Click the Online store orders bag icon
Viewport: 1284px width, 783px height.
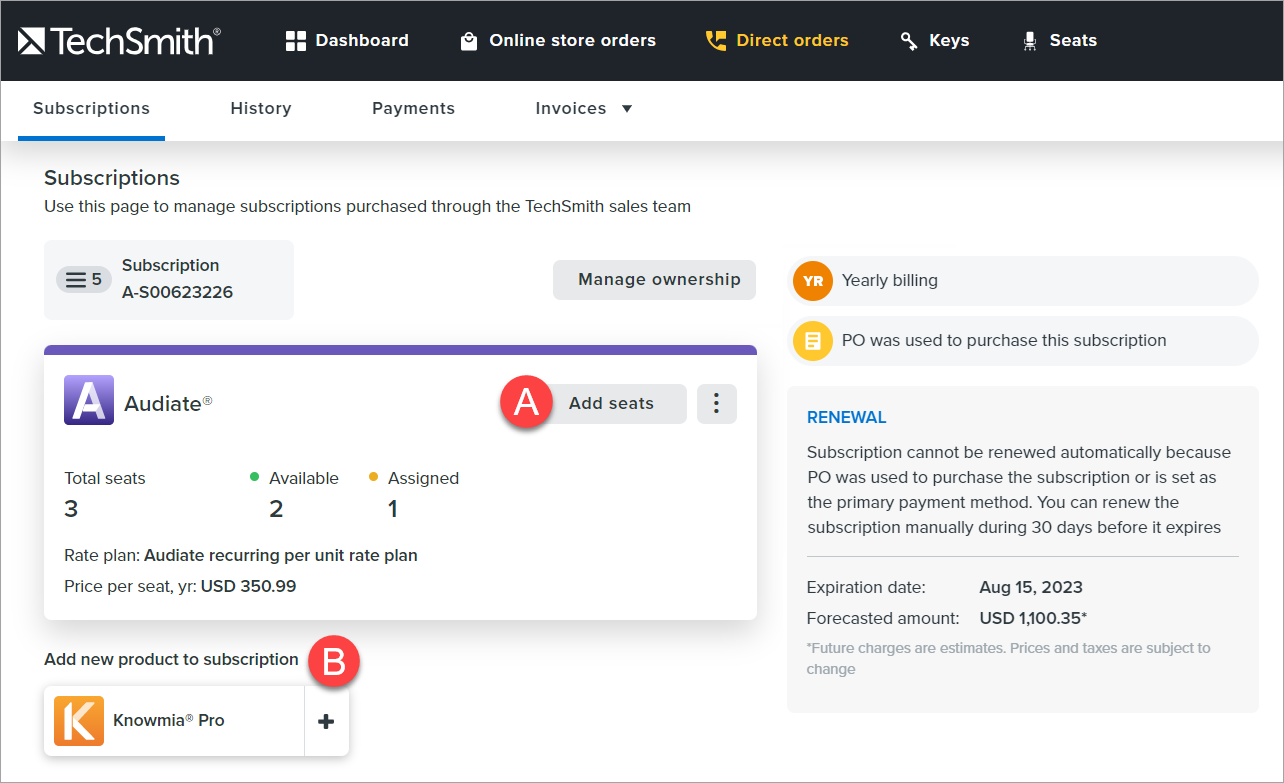(x=468, y=40)
